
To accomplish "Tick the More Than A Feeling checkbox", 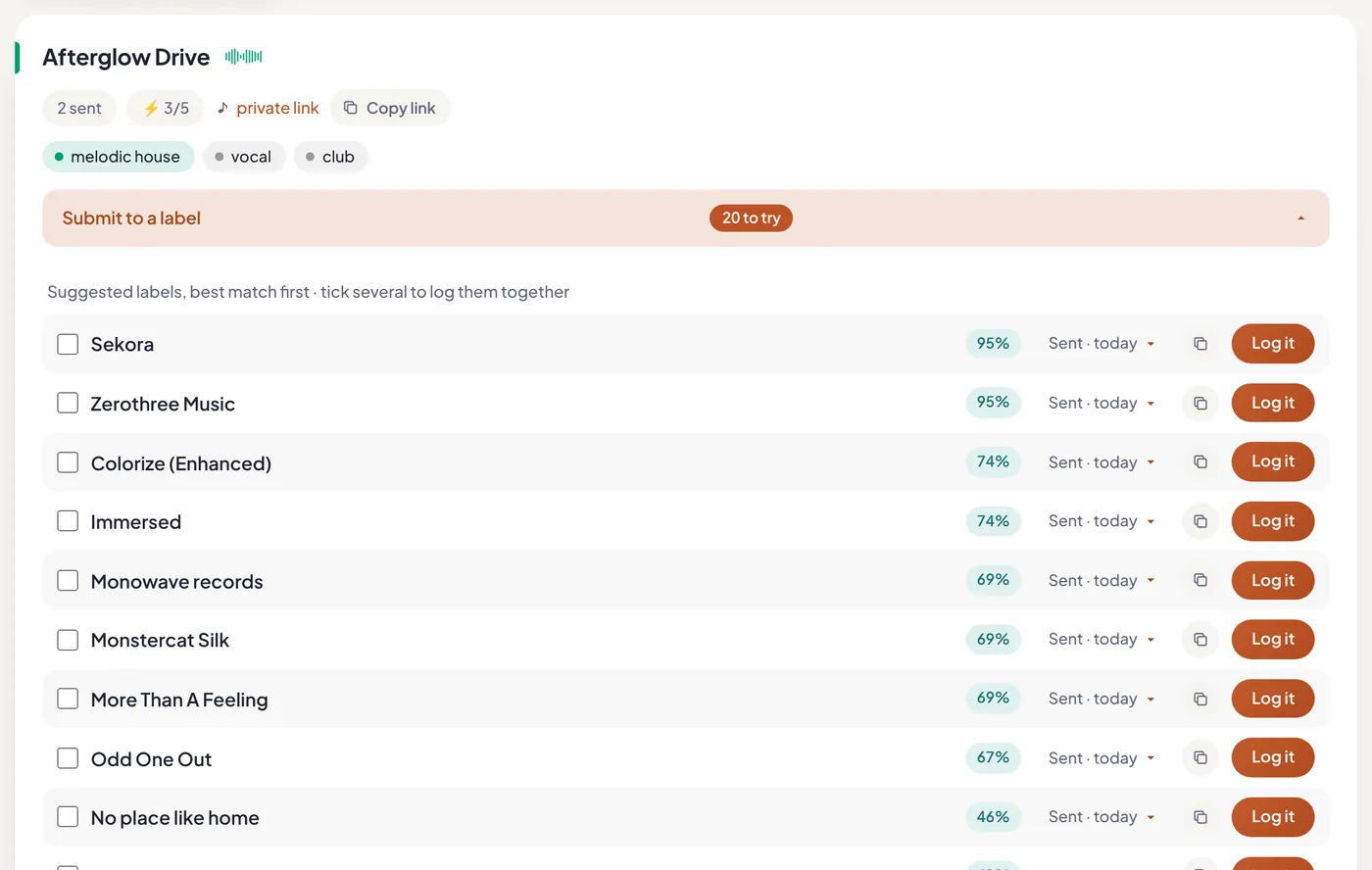I will pos(68,699).
